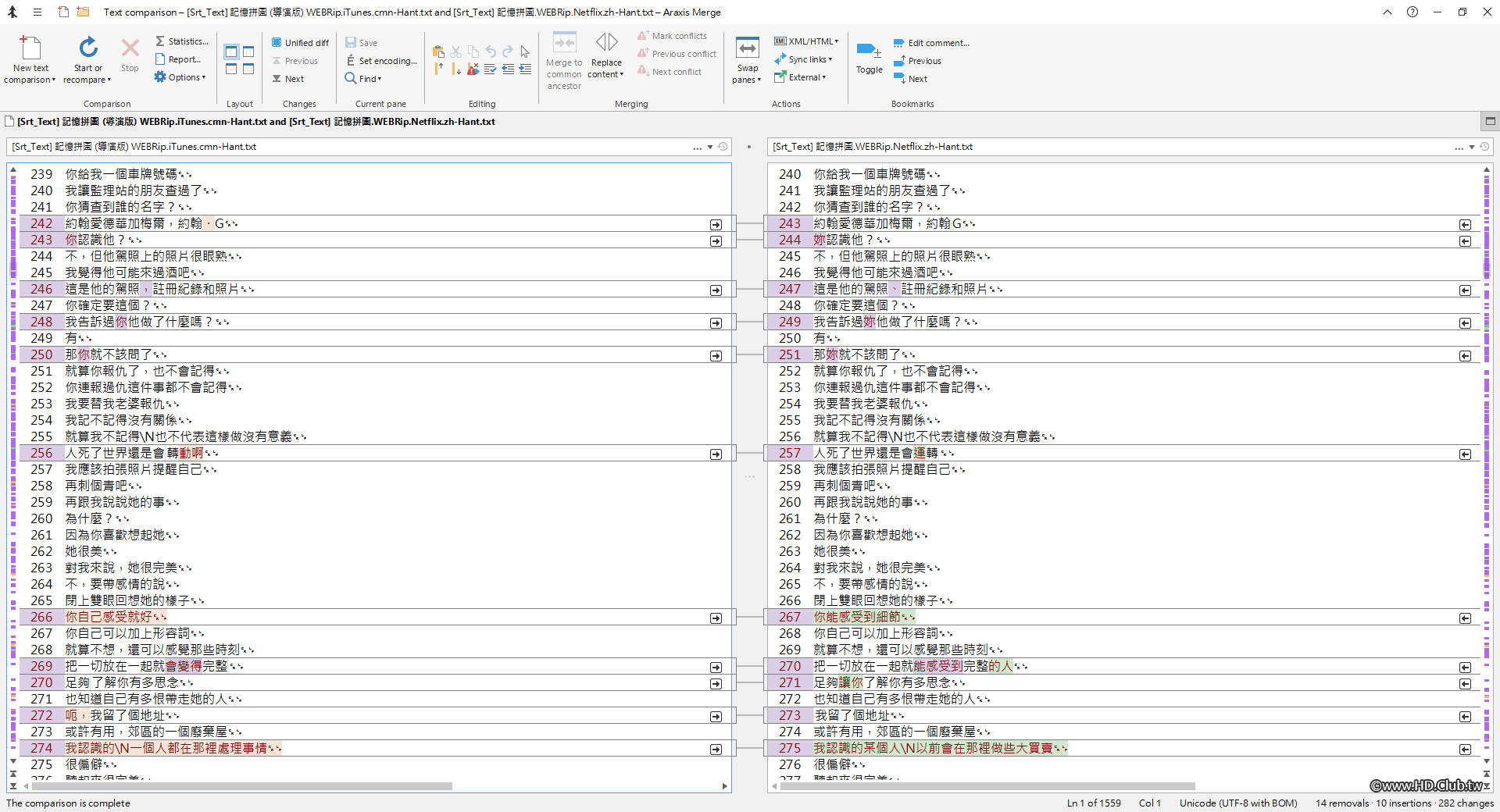Click the Undo icon in Editing group
The height and width of the screenshot is (812, 1500).
(490, 52)
